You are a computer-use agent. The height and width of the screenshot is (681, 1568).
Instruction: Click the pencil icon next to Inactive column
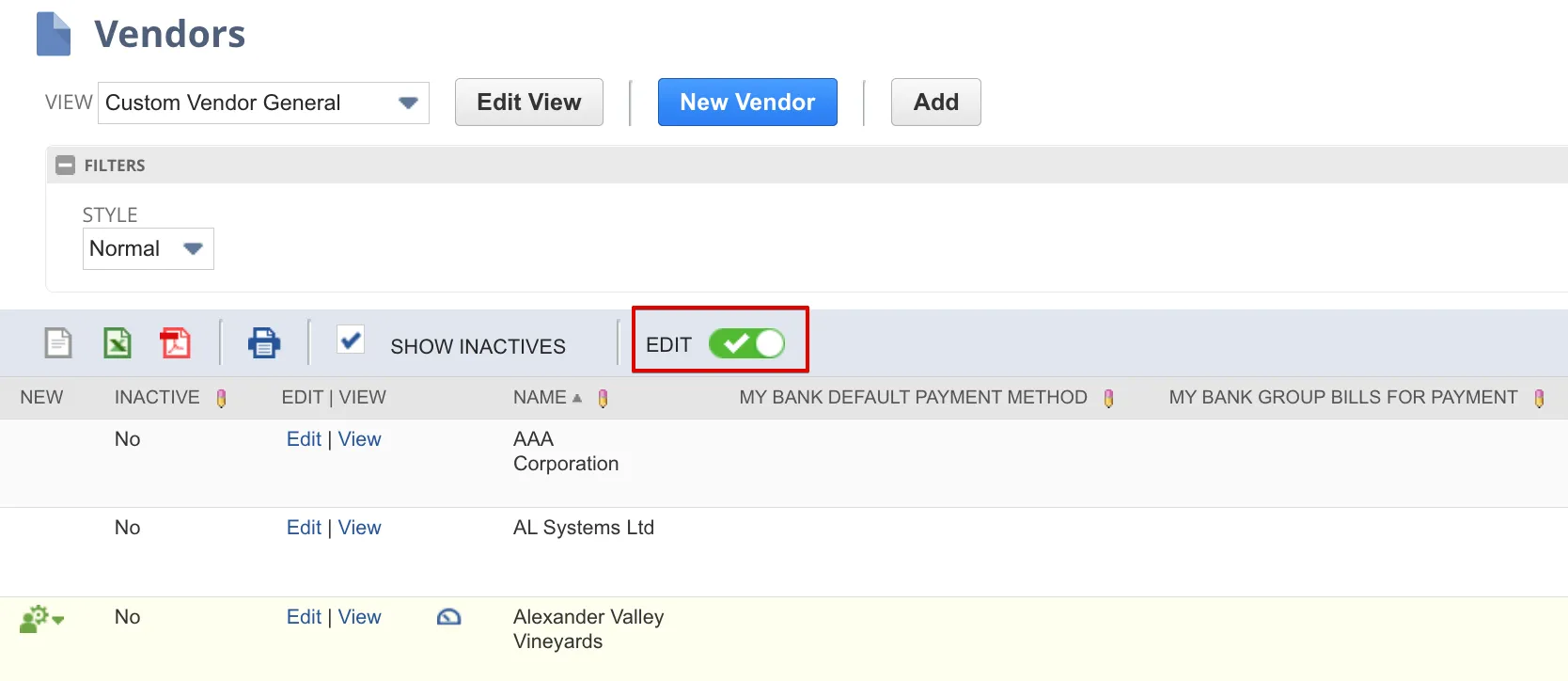point(222,399)
